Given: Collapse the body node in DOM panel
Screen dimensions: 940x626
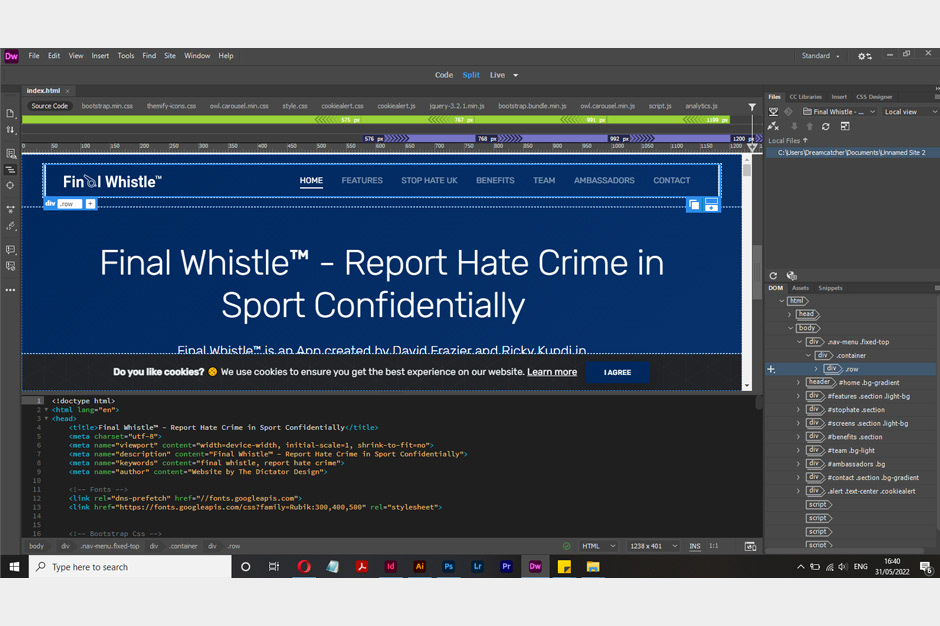Looking at the screenshot, I should pyautogui.click(x=790, y=328).
